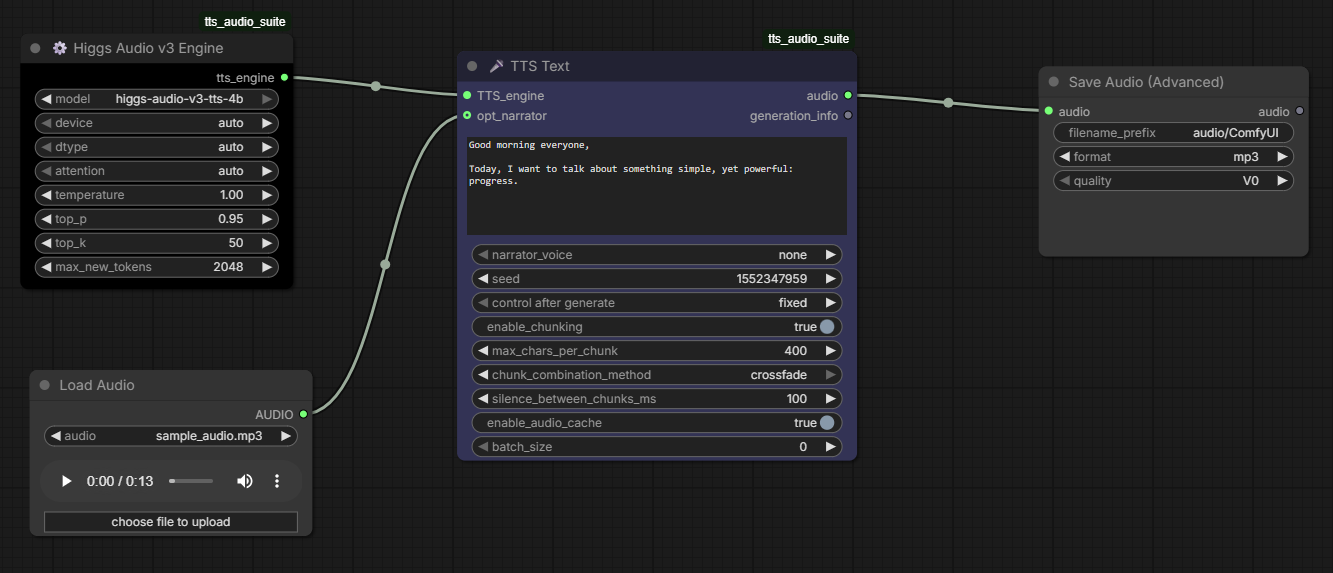Collapse the TTS Text node dot
The image size is (1333, 573).
[x=472, y=66]
